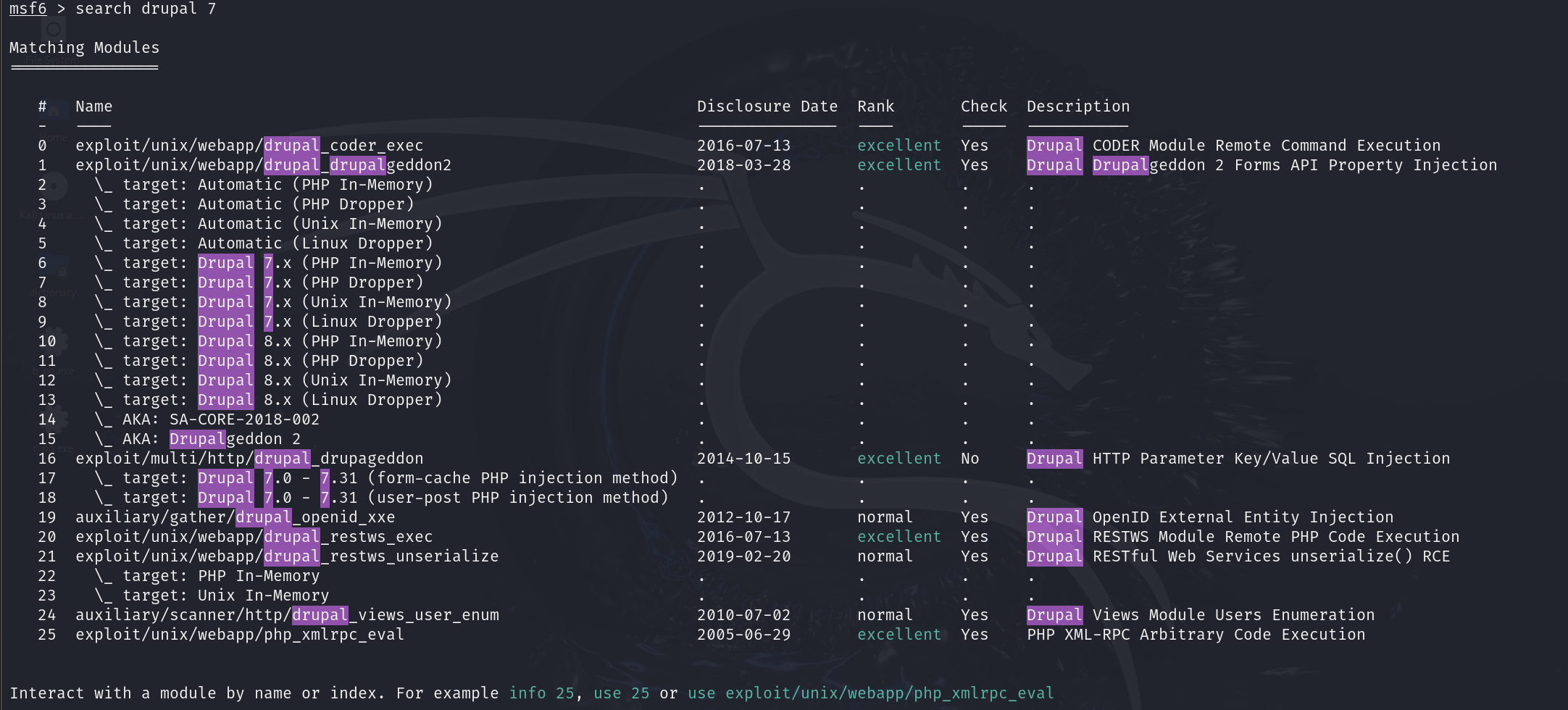Click the 'Rank' column header
The height and width of the screenshot is (710, 1568).
point(876,106)
